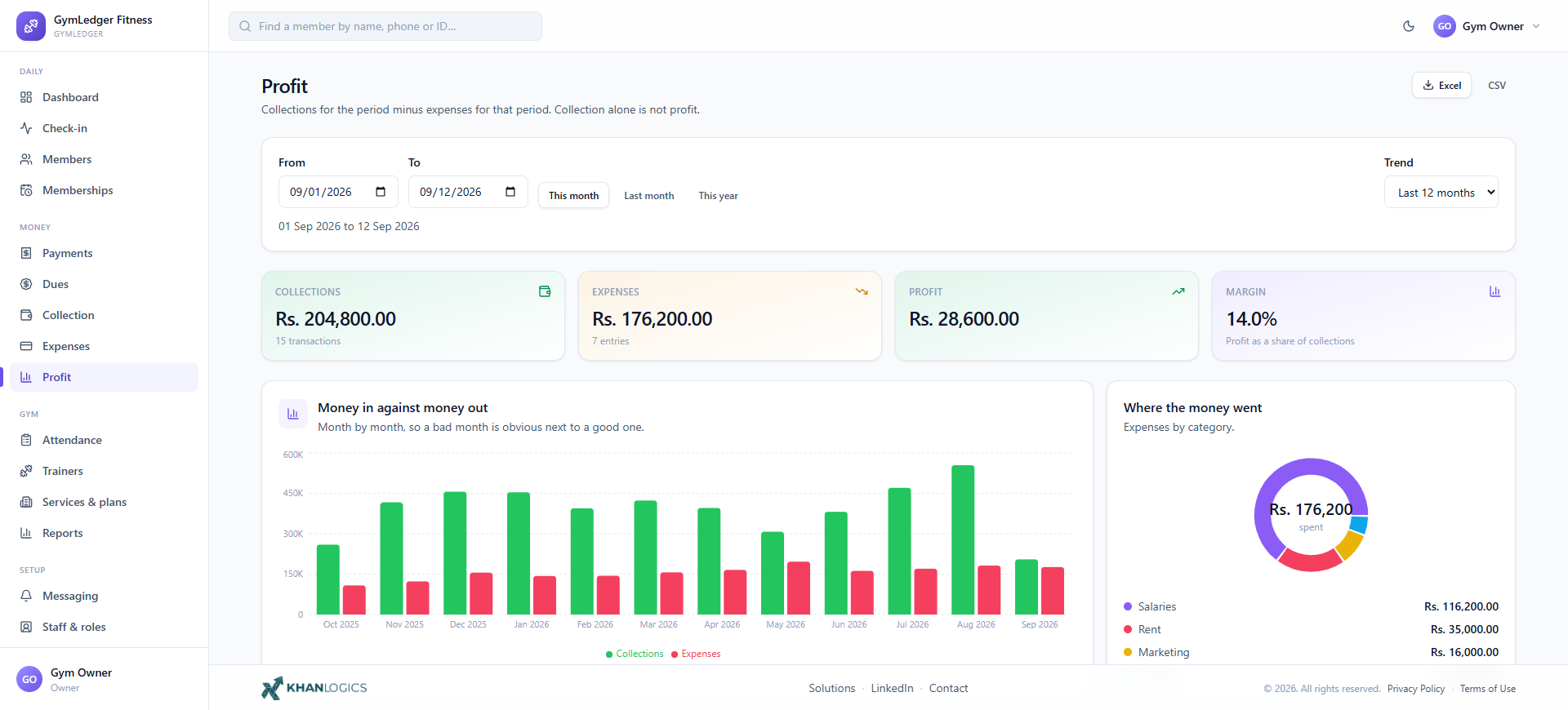This screenshot has width=1568, height=710.
Task: Click the Expenses card icon
Action: point(26,346)
